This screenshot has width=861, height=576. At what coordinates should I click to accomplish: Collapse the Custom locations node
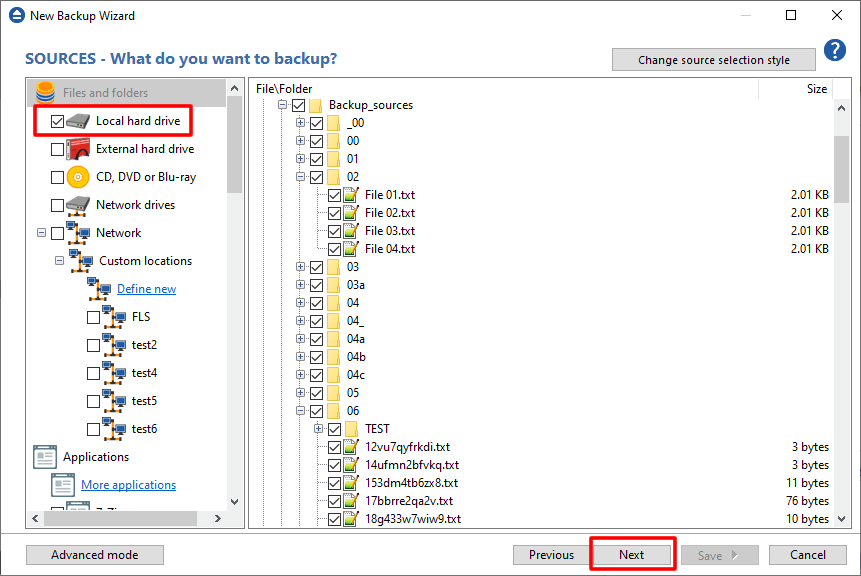click(x=58, y=260)
